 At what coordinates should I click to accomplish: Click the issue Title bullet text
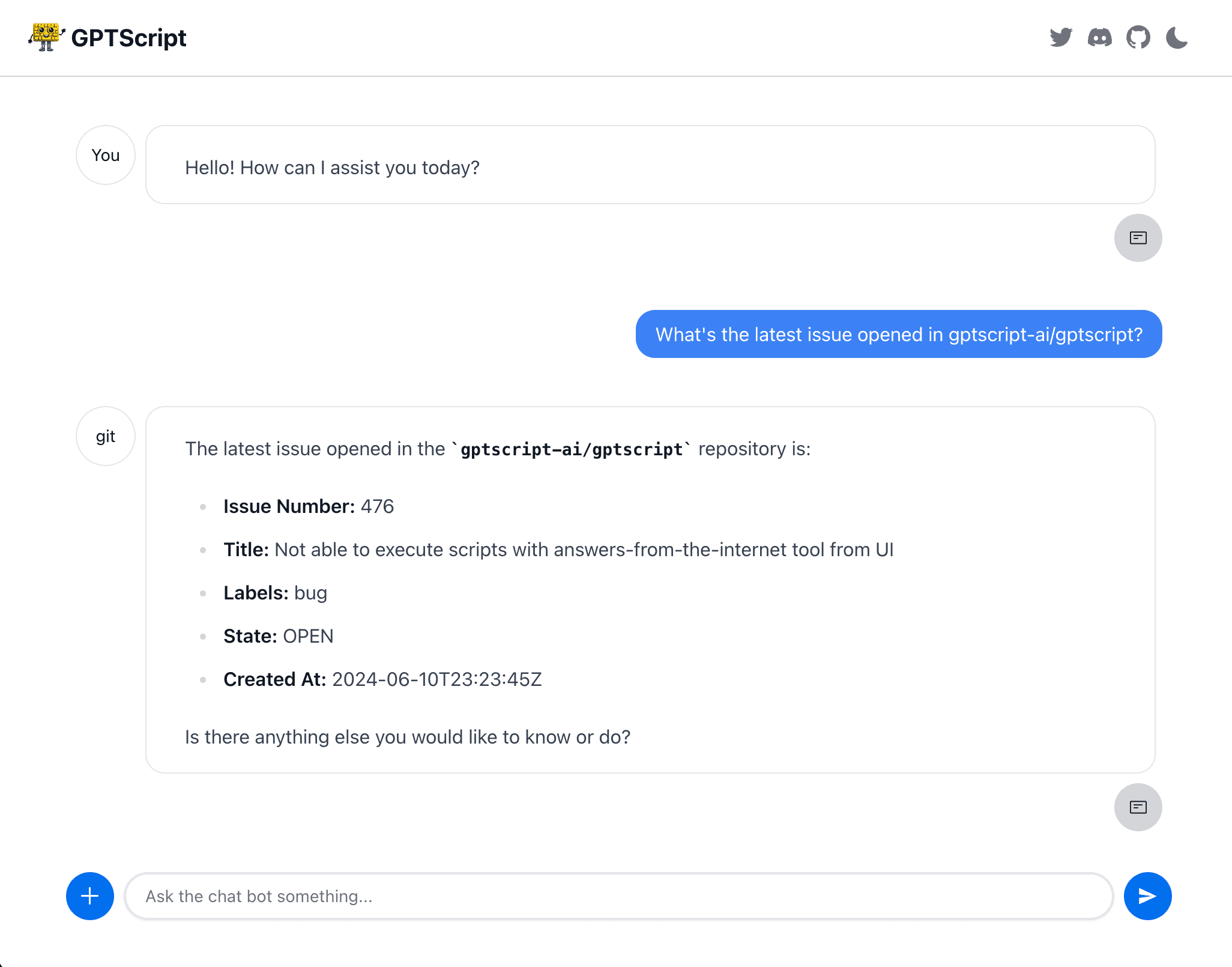click(558, 550)
